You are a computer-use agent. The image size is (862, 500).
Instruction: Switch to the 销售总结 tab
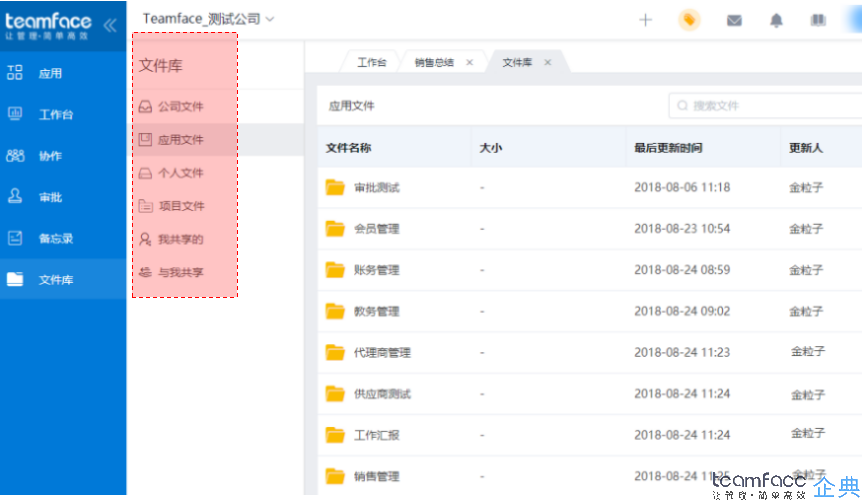[434, 62]
